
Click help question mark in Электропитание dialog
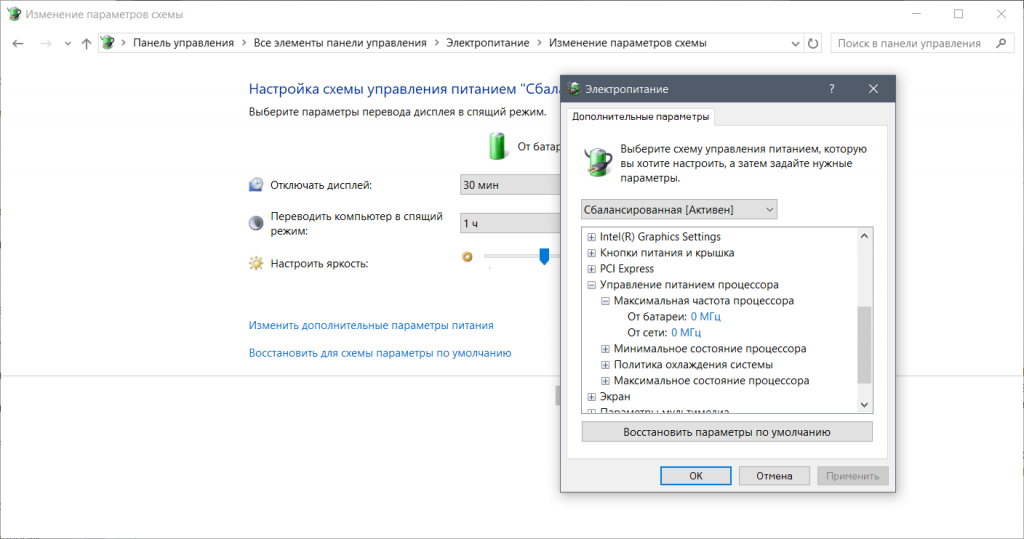(x=831, y=89)
